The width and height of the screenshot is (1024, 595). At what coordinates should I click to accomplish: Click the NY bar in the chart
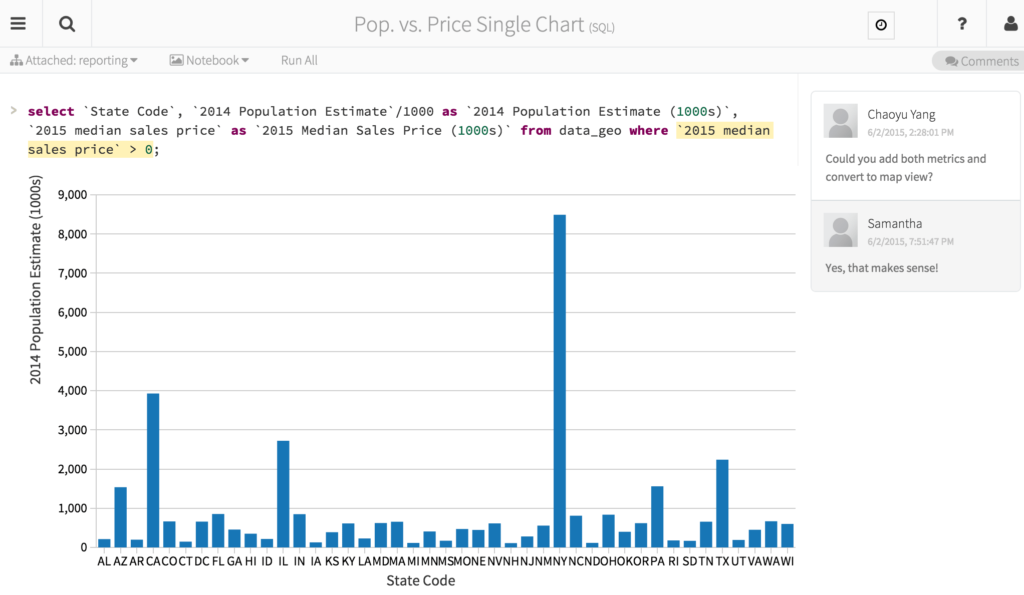tap(560, 380)
